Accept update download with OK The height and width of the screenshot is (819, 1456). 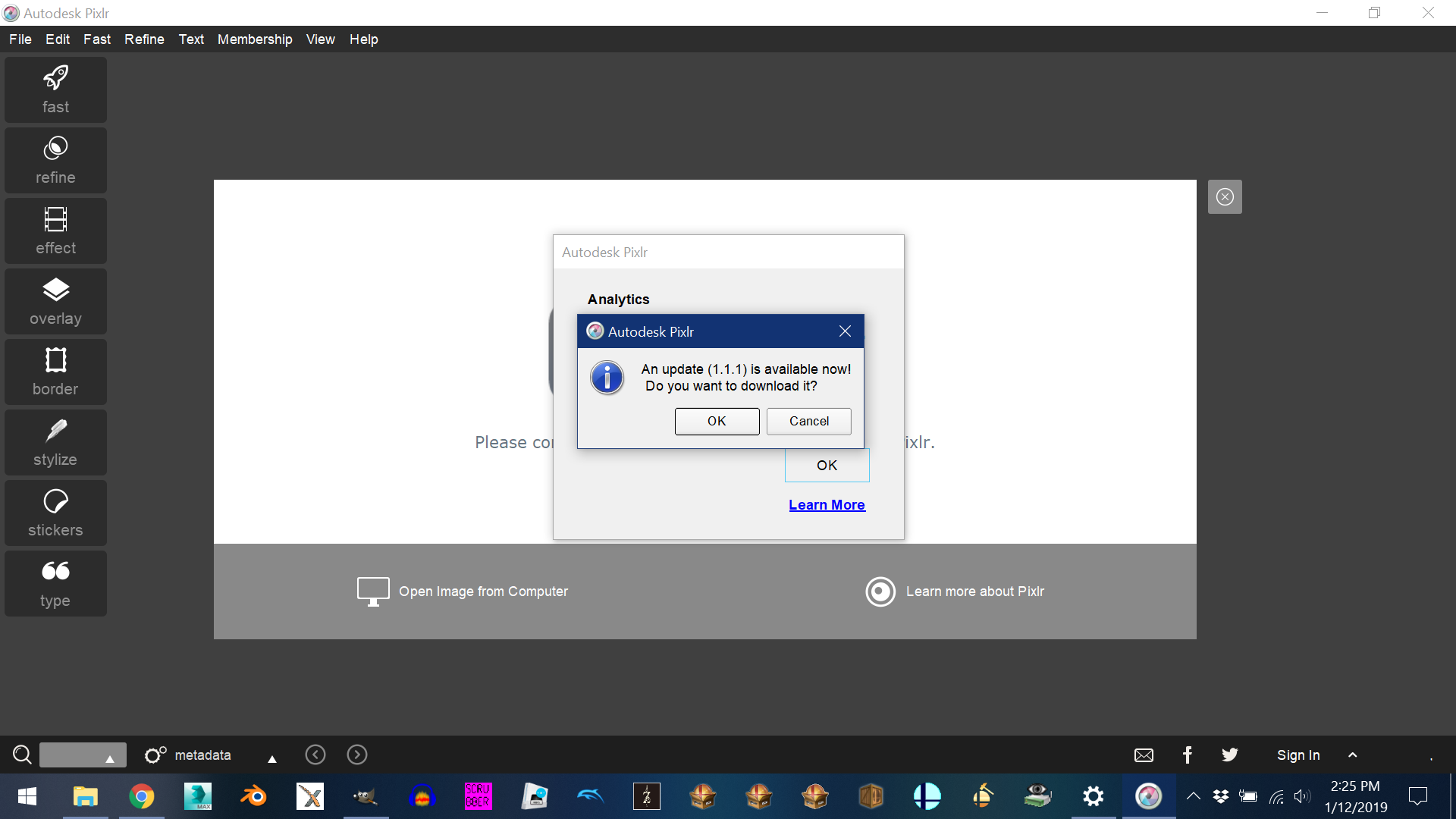717,421
